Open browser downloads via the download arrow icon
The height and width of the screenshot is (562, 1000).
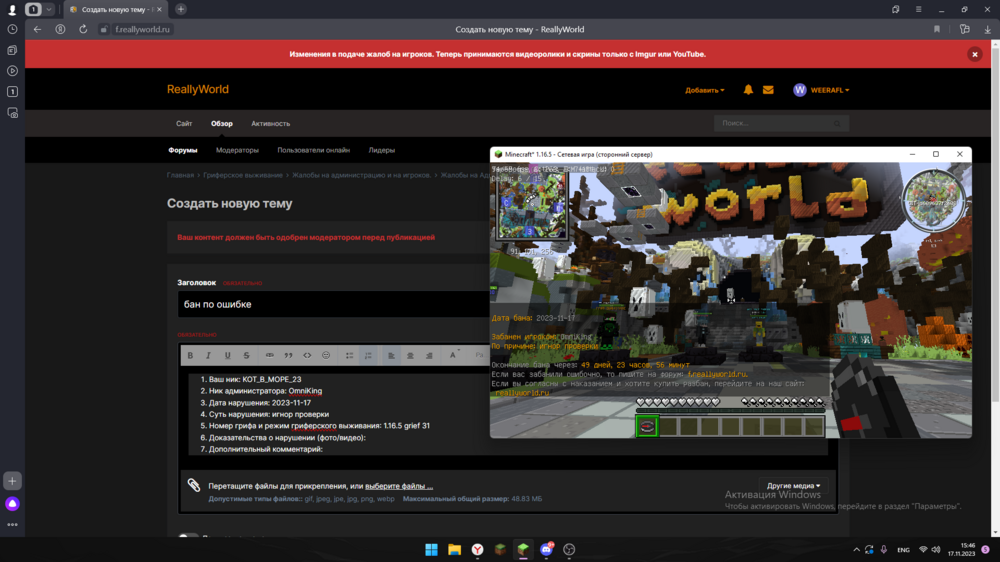coord(987,29)
